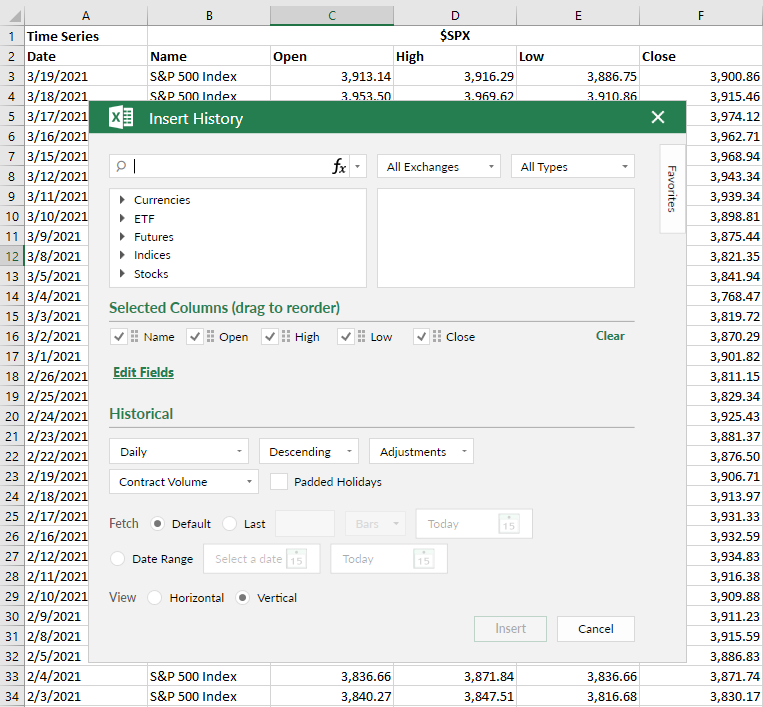Image resolution: width=763 pixels, height=707 pixels.
Task: Select column F header in spreadsheet
Action: 701,16
